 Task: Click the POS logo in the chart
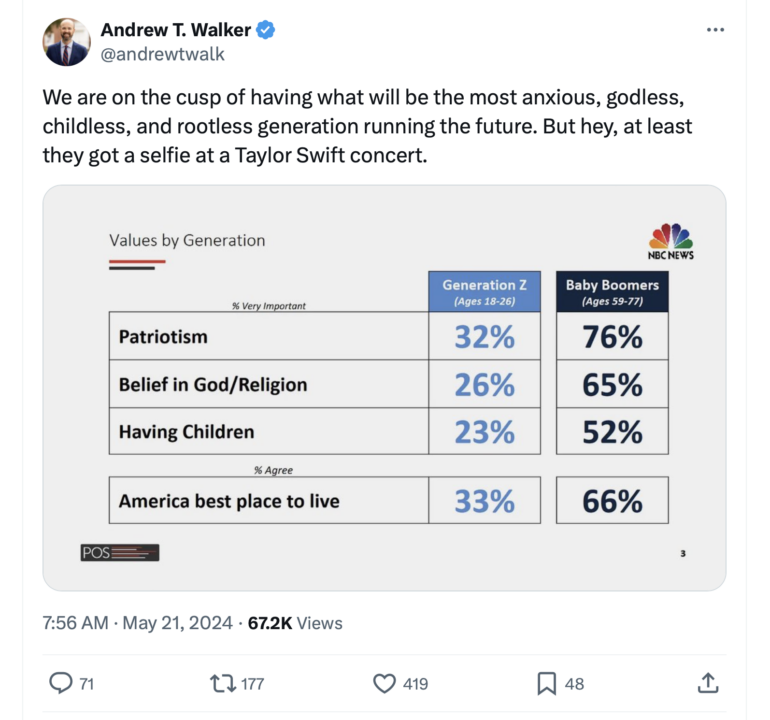(119, 552)
